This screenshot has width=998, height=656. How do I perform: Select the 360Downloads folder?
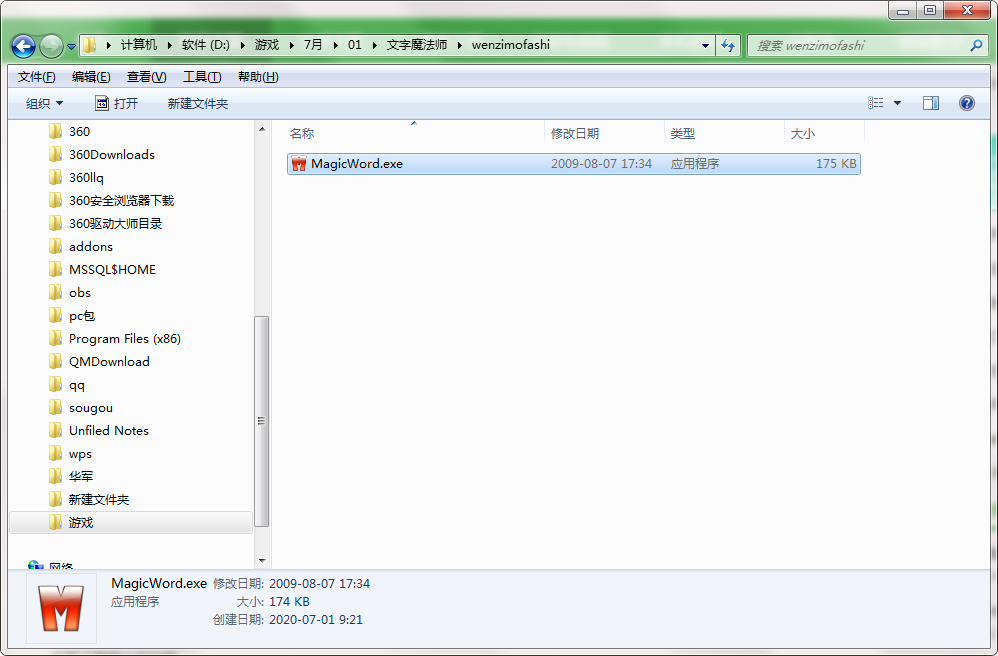[112, 155]
